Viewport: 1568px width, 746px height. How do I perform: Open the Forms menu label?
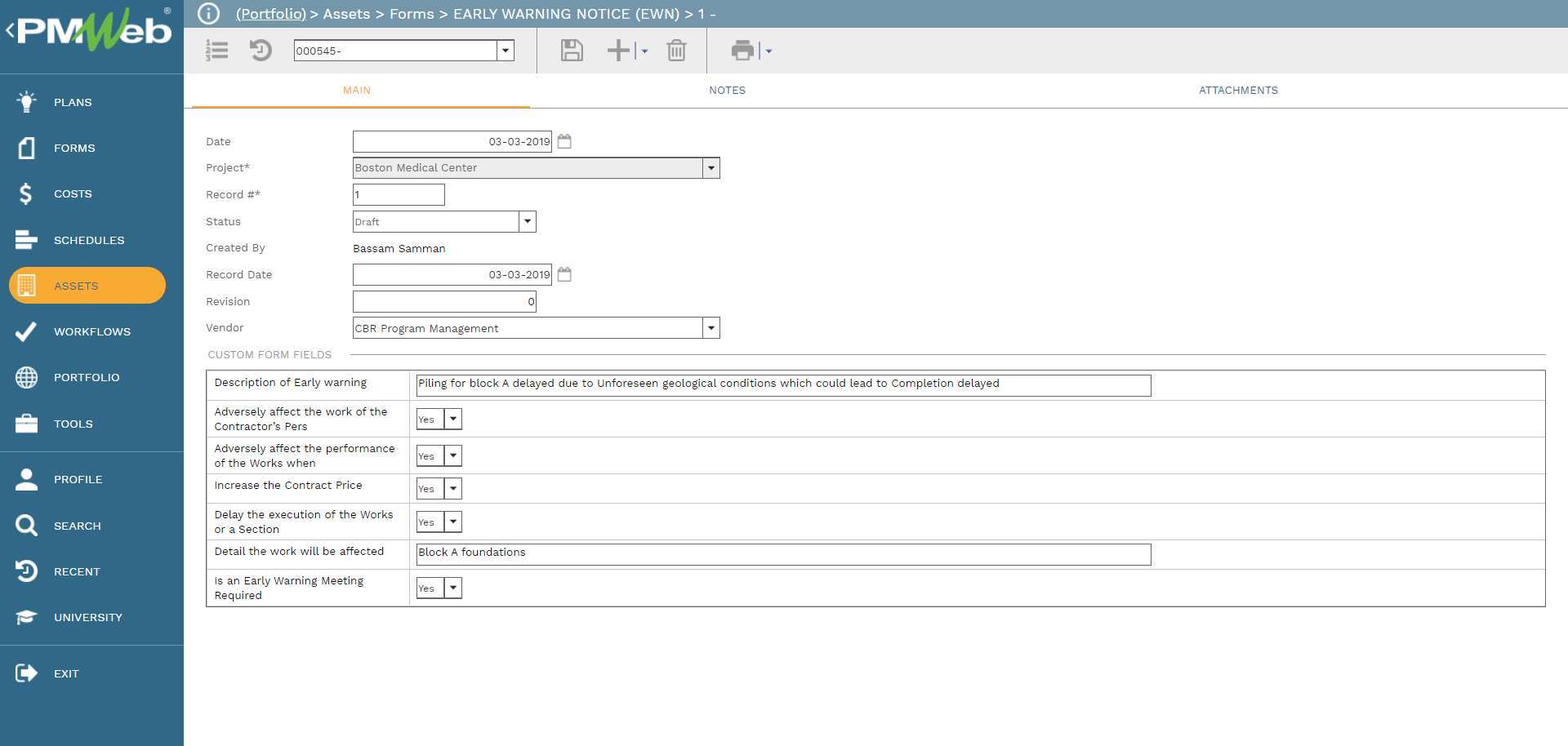pyautogui.click(x=74, y=148)
